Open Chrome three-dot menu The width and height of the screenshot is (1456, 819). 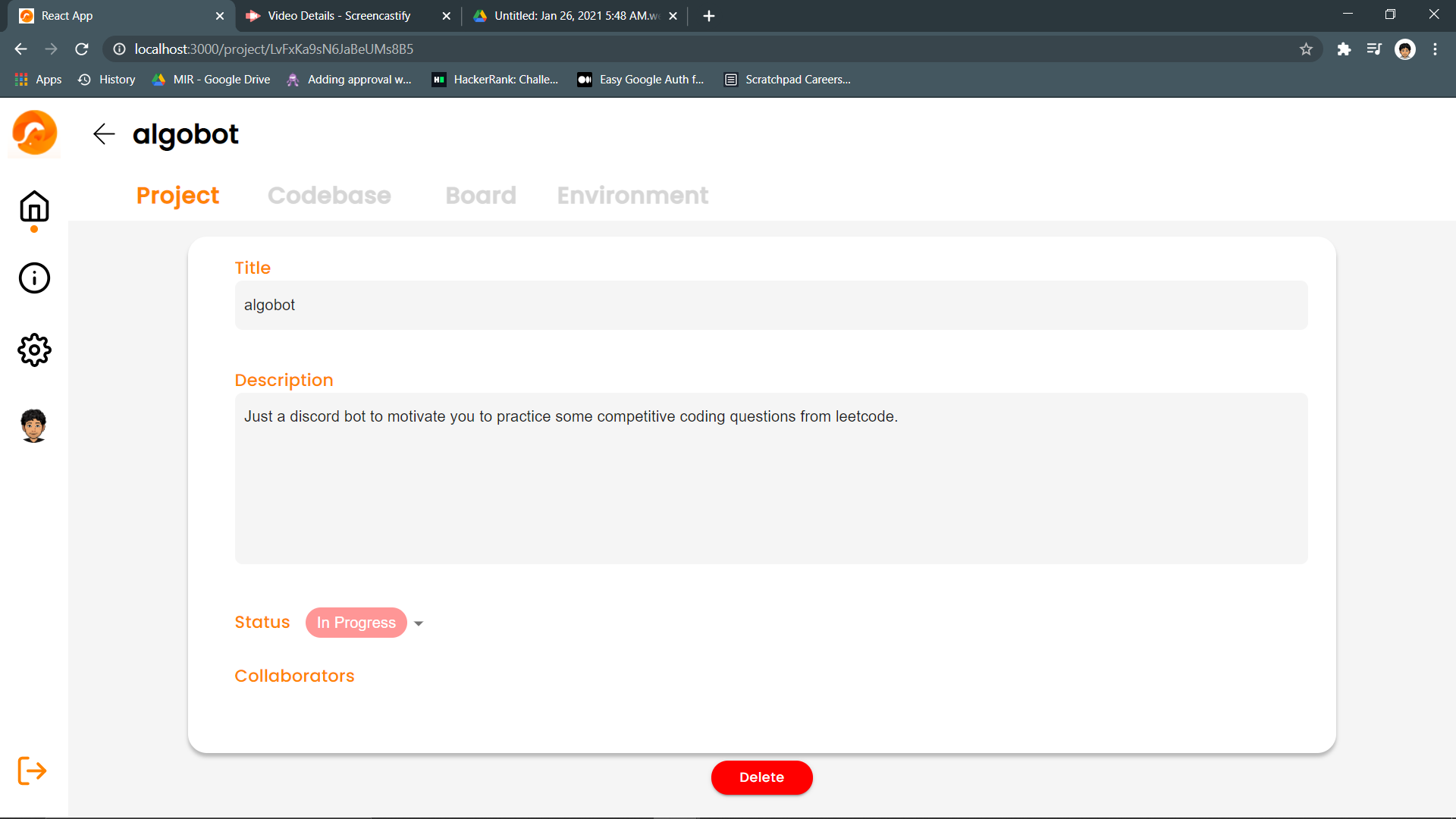(x=1435, y=49)
